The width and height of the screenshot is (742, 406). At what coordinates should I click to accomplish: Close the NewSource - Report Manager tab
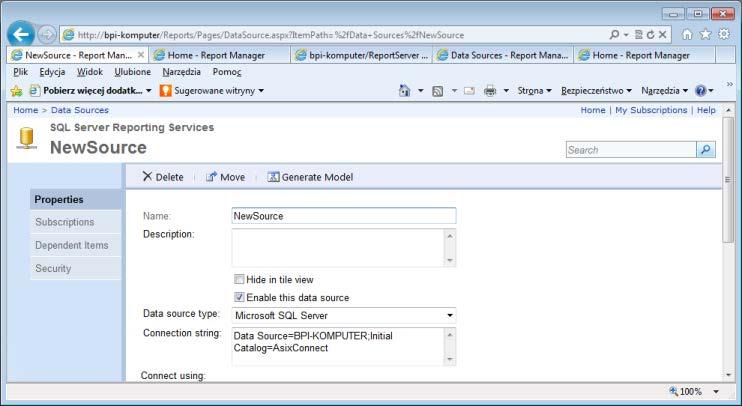point(141,55)
